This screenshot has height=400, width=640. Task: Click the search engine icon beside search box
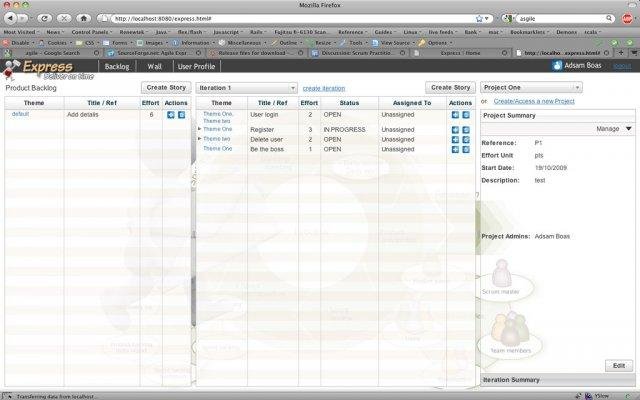point(507,18)
